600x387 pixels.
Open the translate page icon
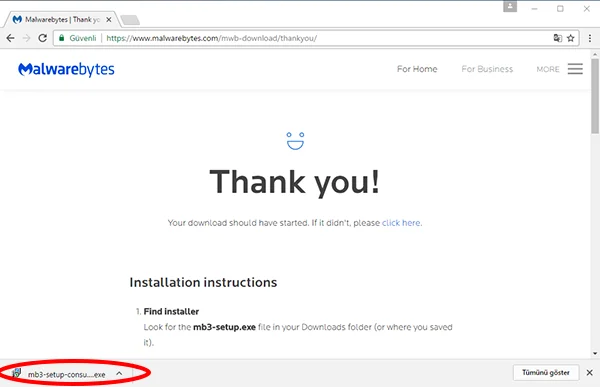tap(558, 38)
